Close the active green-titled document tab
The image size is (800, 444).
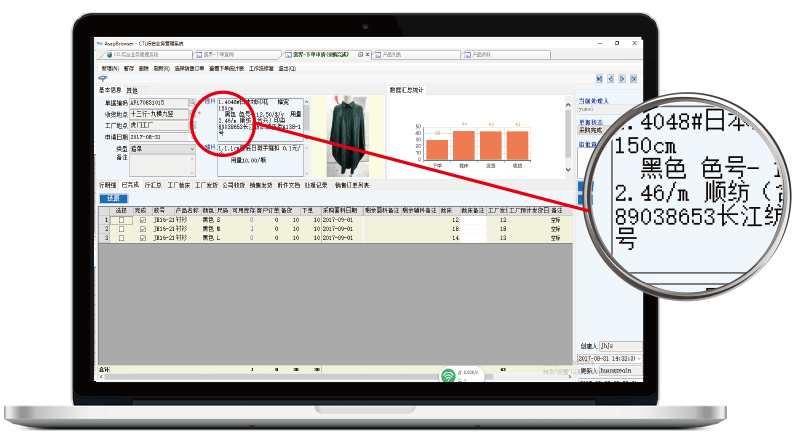point(367,54)
